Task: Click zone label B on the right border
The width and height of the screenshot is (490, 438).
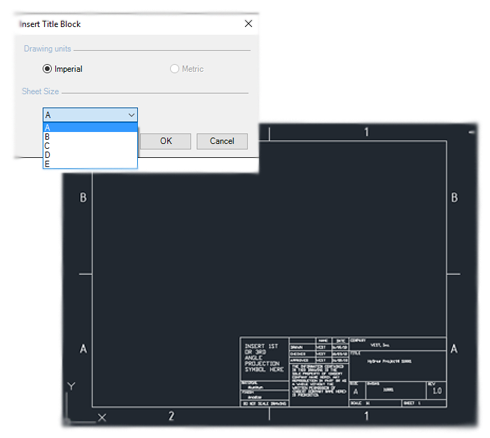Action: coord(454,198)
